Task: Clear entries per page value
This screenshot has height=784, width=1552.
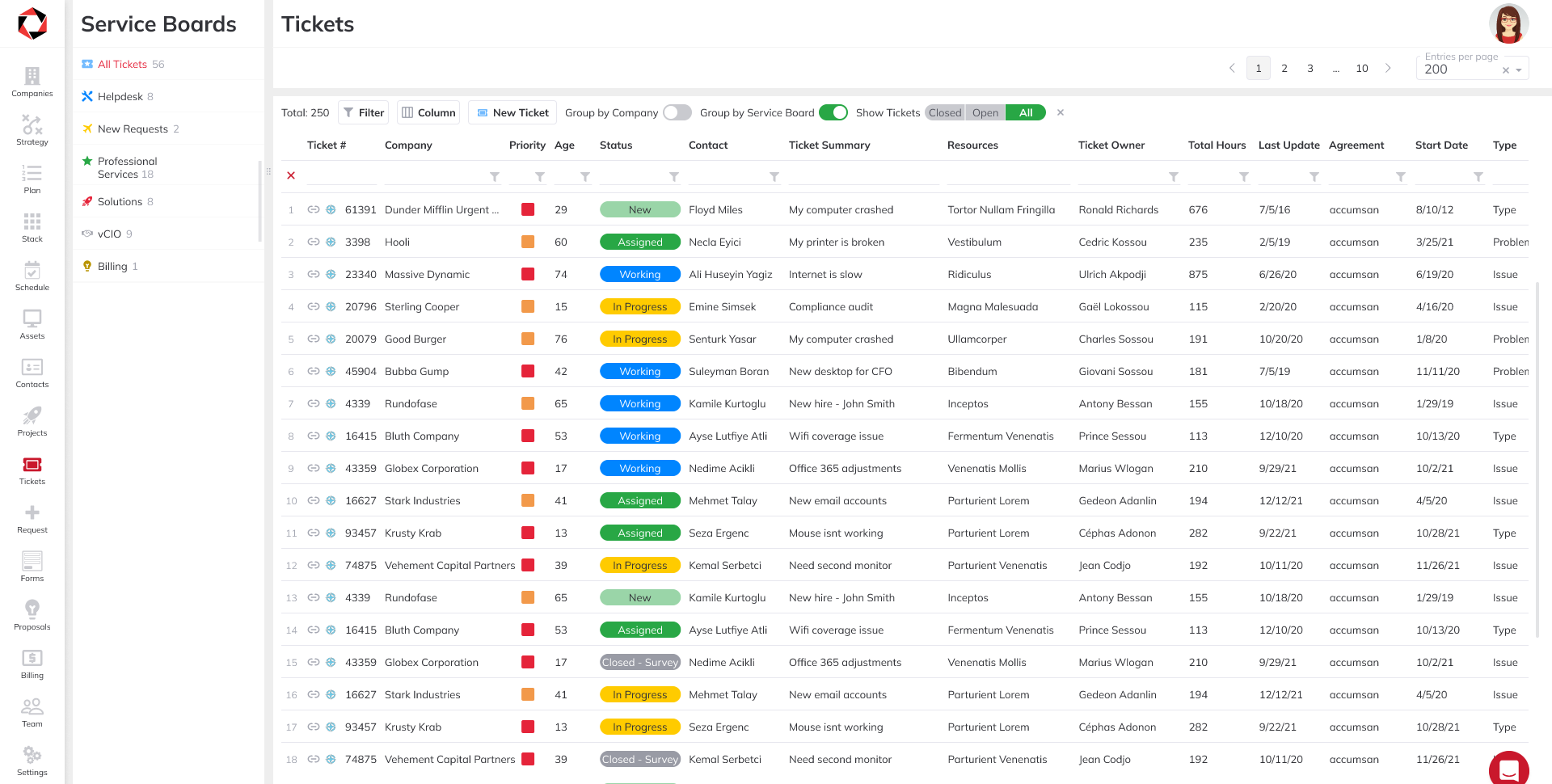Action: tap(1505, 70)
